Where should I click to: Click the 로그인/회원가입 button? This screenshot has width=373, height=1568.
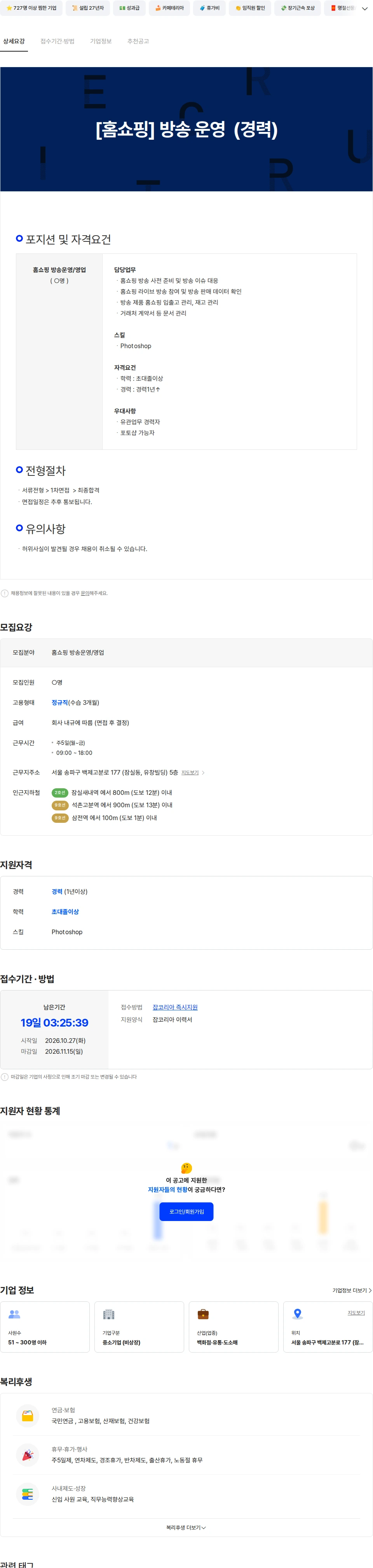pyautogui.click(x=186, y=1211)
